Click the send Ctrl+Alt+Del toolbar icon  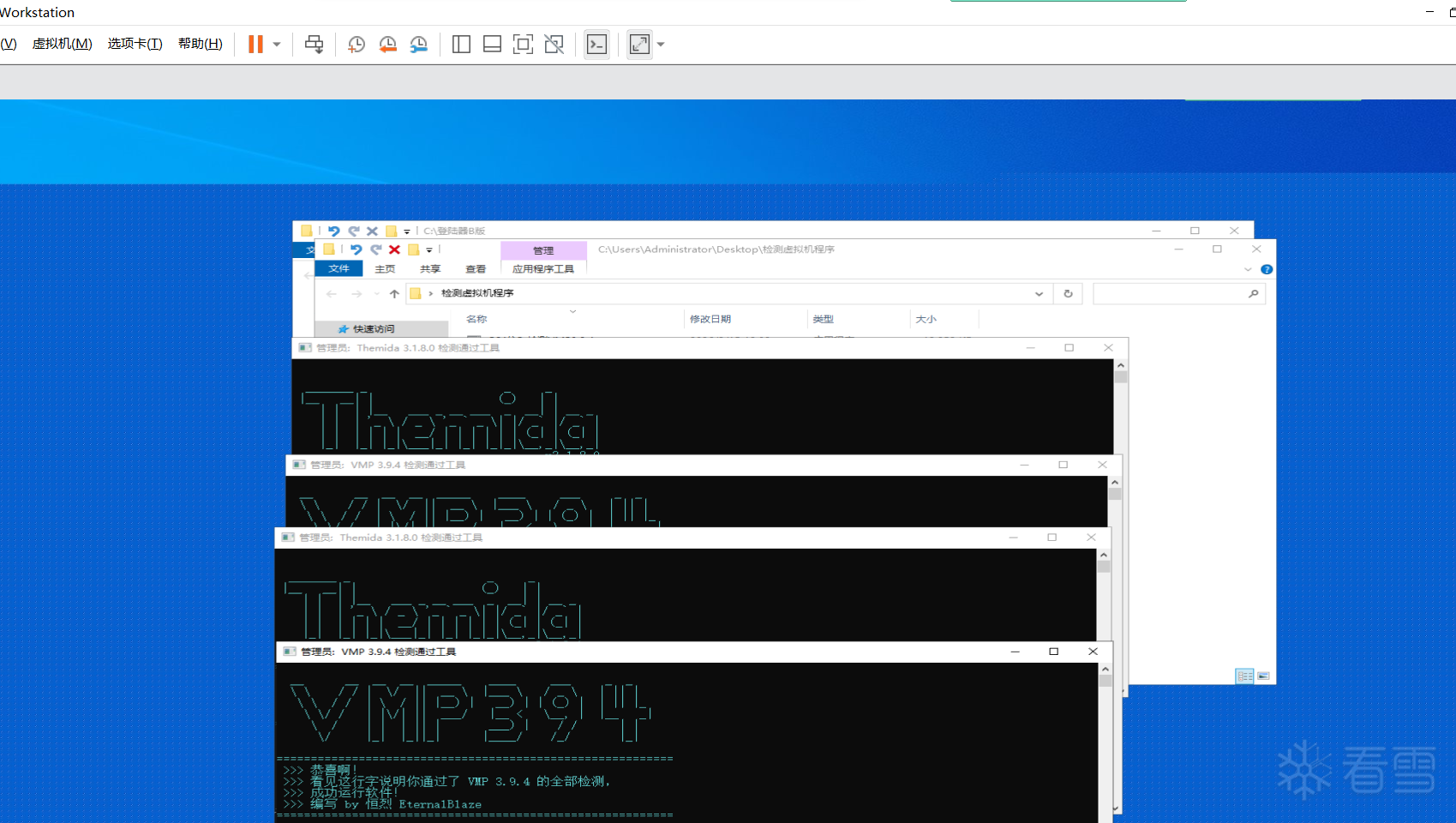pos(315,45)
